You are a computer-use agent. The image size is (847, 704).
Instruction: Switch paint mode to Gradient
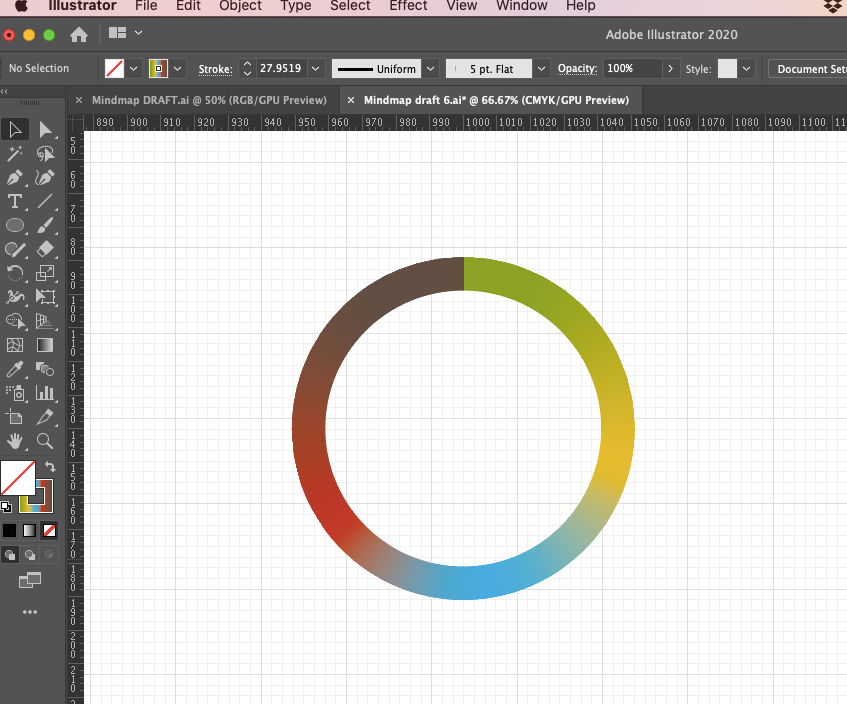[x=29, y=530]
